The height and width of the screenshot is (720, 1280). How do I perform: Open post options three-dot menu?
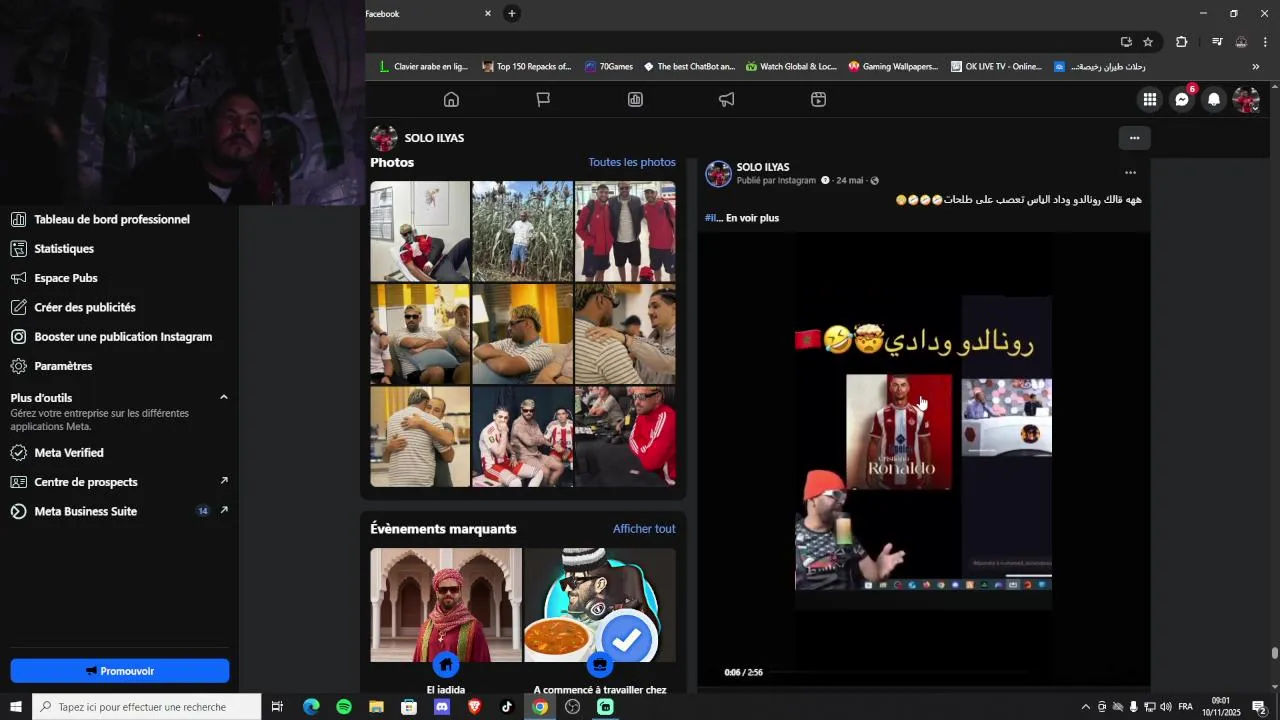tap(1130, 173)
